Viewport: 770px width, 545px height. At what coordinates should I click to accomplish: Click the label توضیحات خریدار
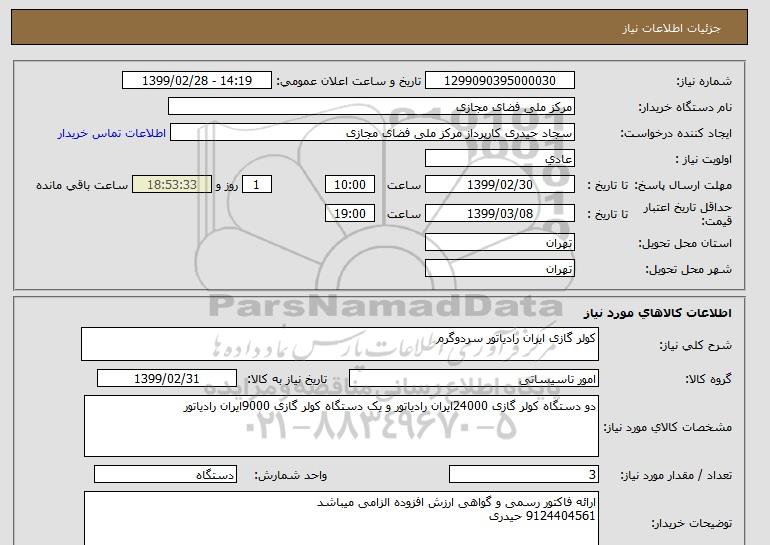coord(691,523)
